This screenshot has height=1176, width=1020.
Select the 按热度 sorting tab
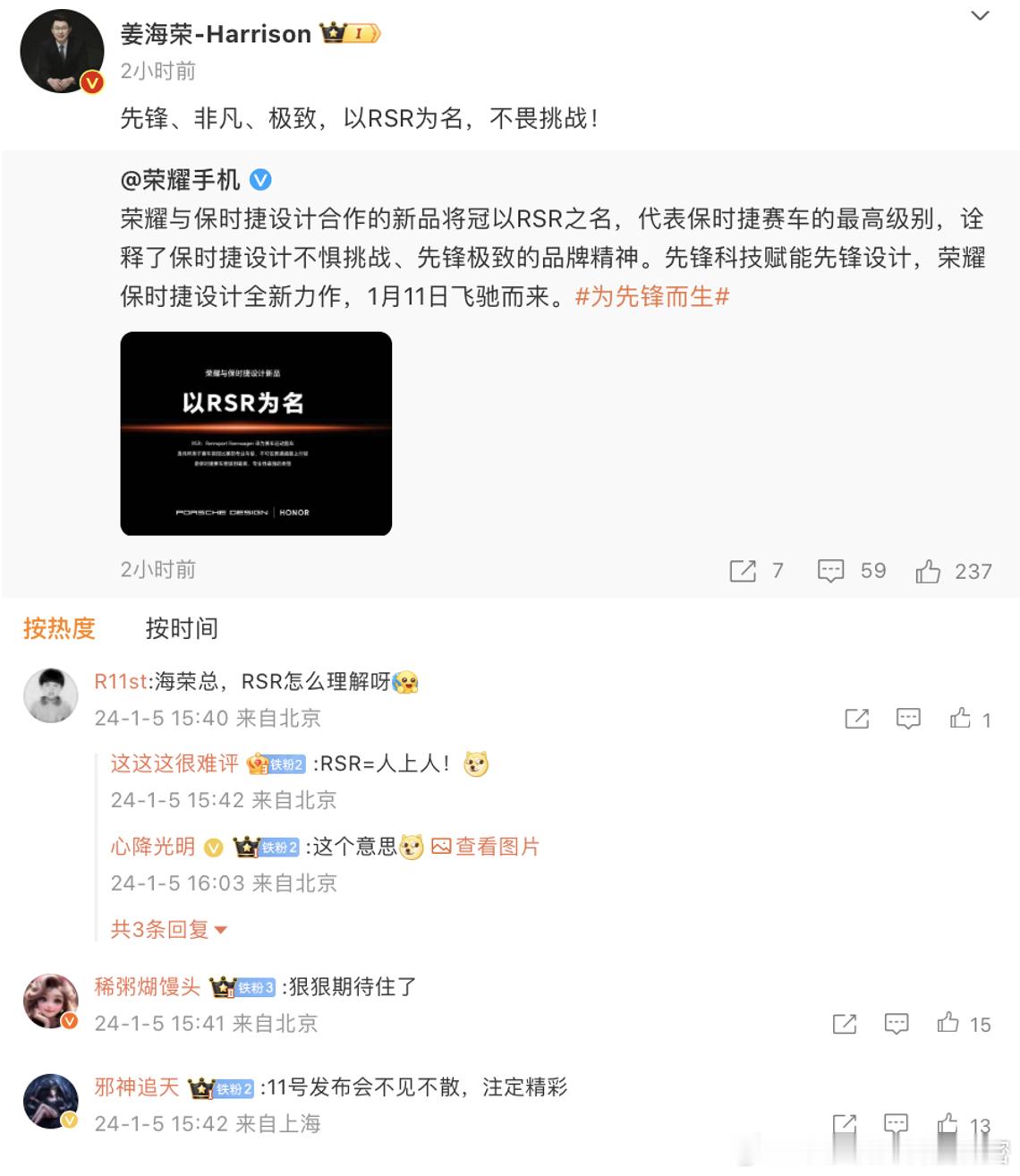59,628
